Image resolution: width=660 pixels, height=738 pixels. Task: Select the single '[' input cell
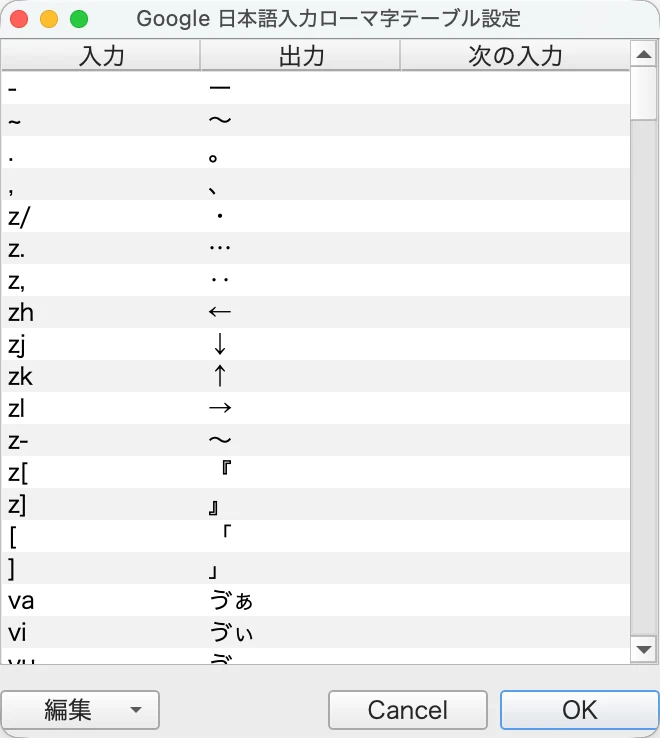101,536
